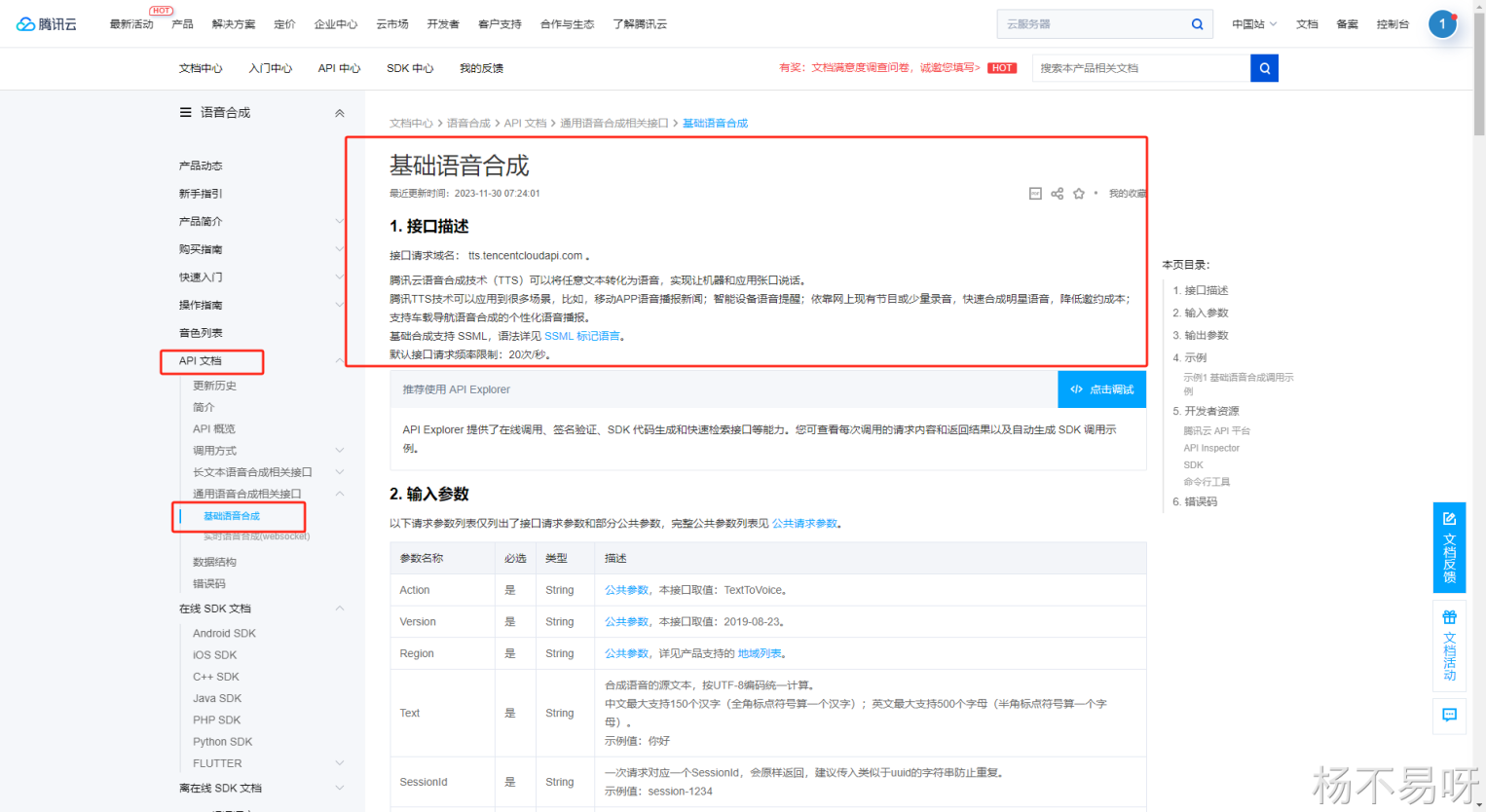
Task: Open the 定价 top menu item
Action: [284, 24]
